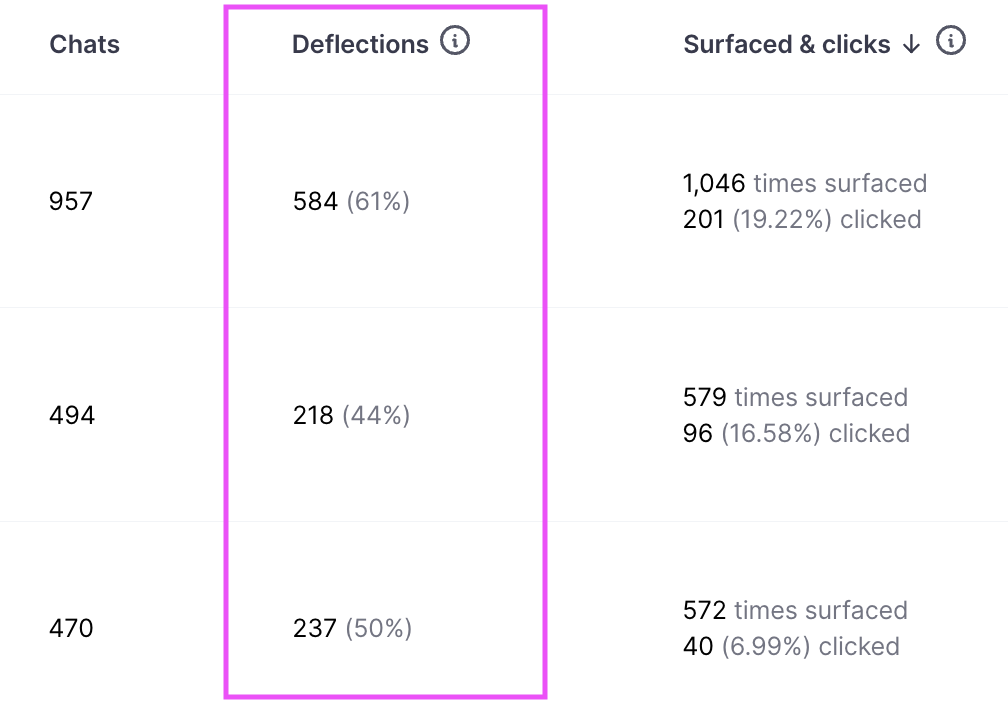Click the (44%) deflection percentage
This screenshot has width=1008, height=724.
(x=376, y=416)
